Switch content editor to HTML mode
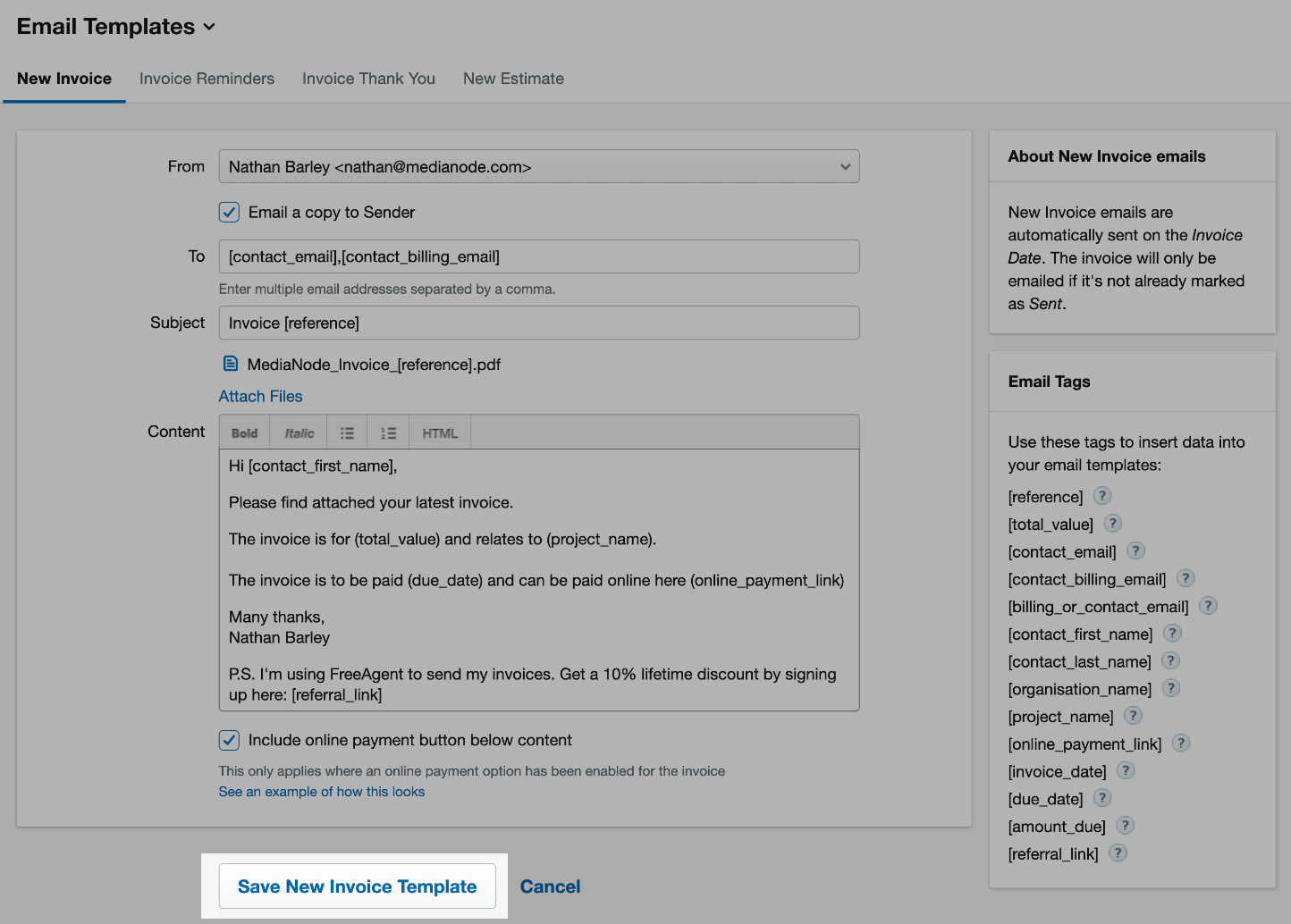Screen dimensions: 1291x924 [x=440, y=433]
